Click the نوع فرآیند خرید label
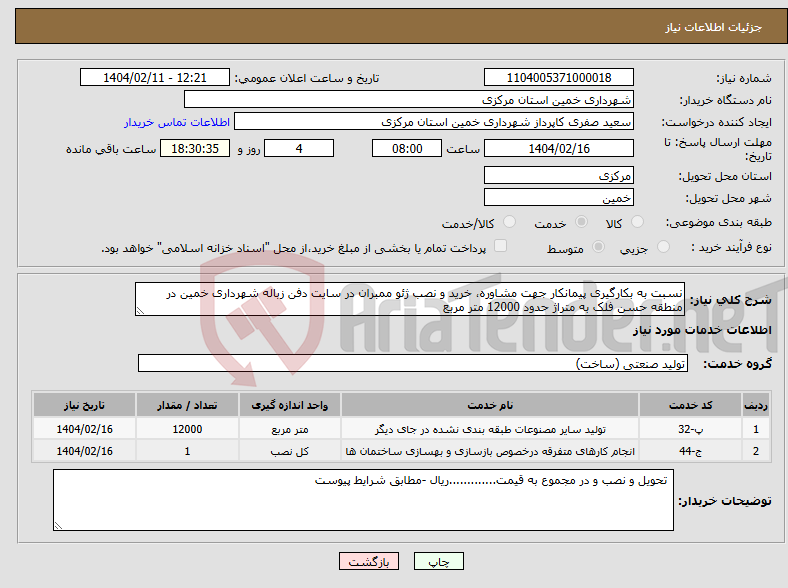Screen dimensions: 788x588 point(731,247)
